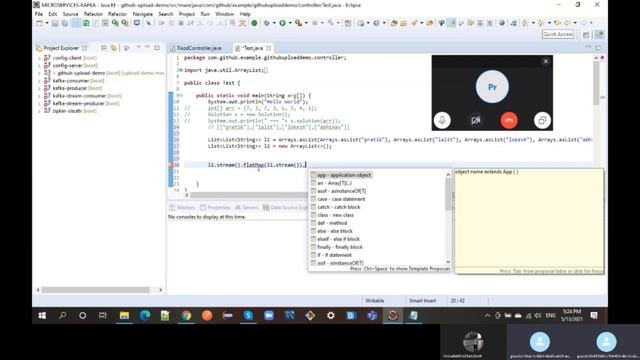Select the kafka-stream-producer project
The width and height of the screenshot is (640, 360).
point(78,103)
